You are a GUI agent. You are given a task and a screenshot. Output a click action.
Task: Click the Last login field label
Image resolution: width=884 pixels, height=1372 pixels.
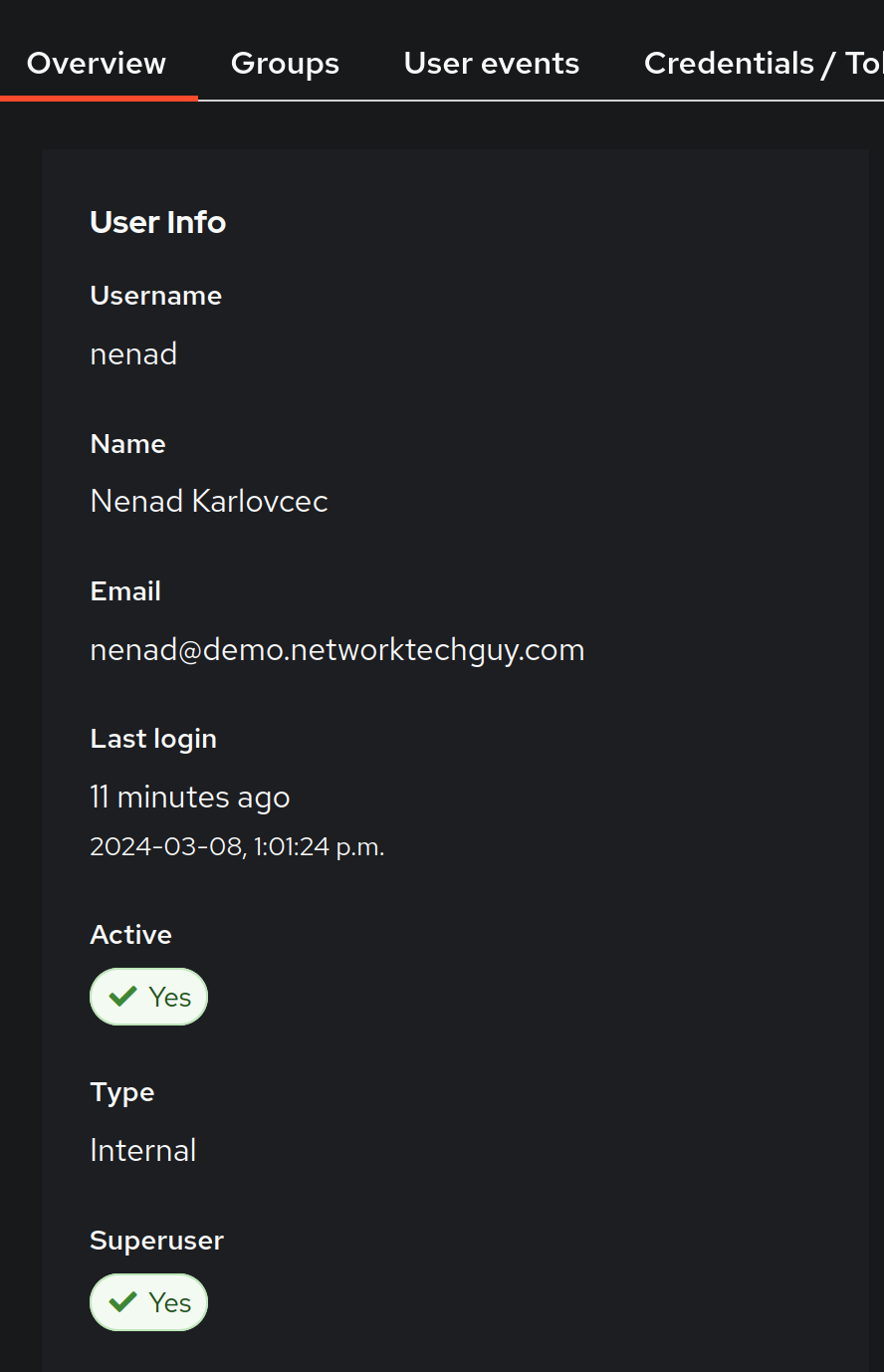153,739
